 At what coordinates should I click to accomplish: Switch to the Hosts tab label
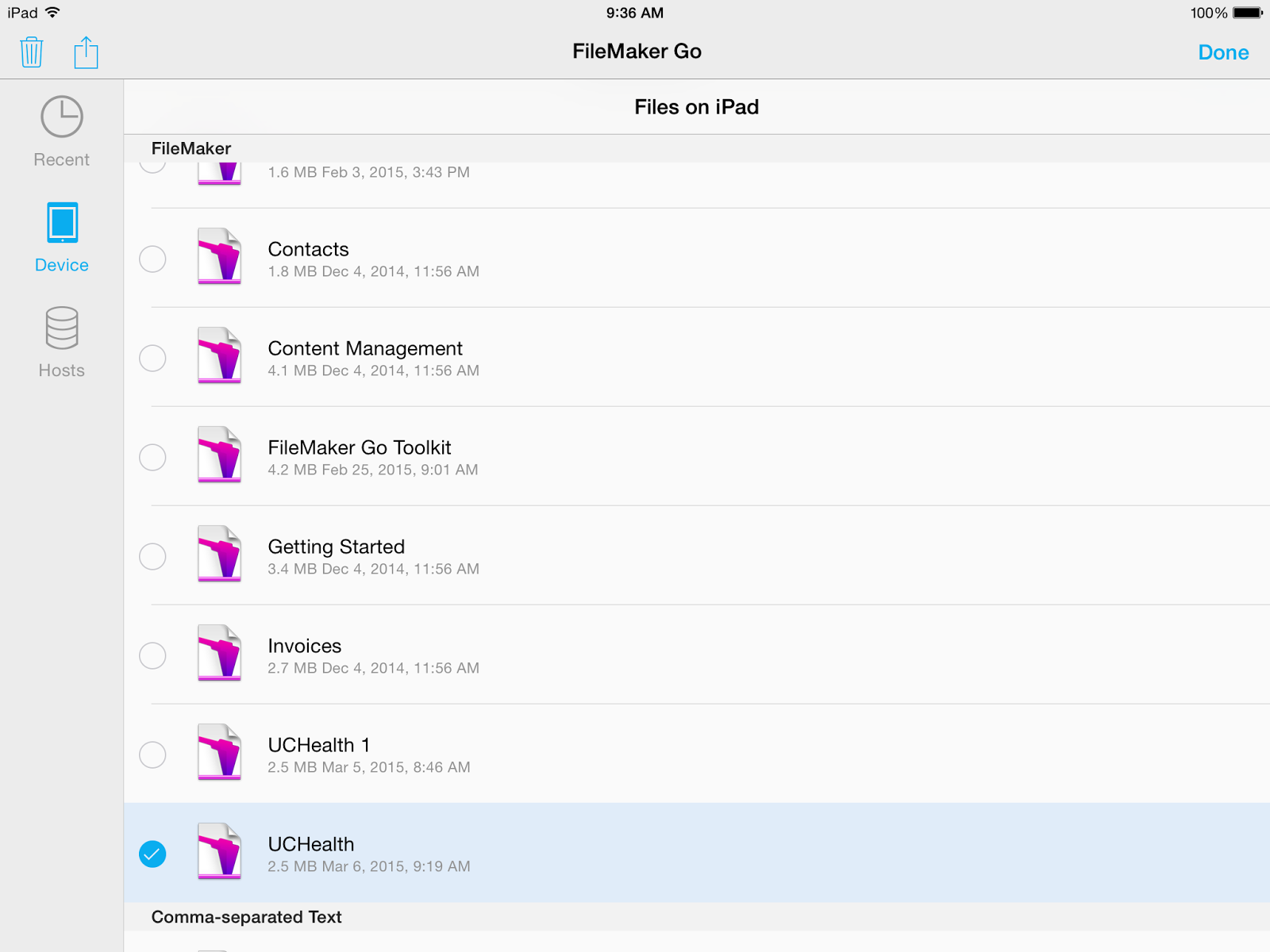pos(62,370)
